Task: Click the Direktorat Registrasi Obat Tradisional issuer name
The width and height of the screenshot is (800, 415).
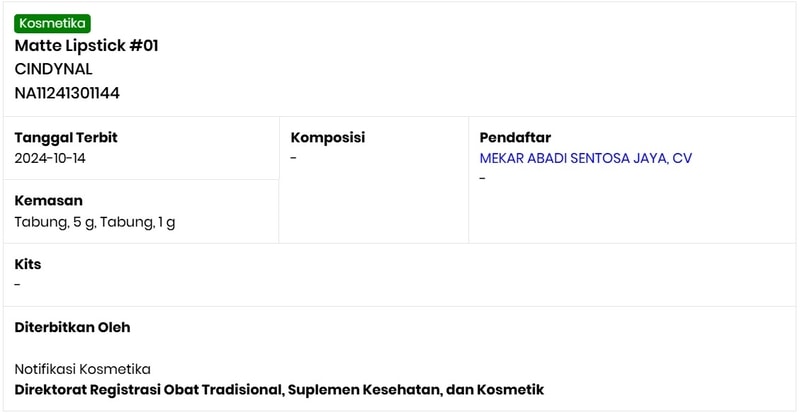Action: coord(279,389)
